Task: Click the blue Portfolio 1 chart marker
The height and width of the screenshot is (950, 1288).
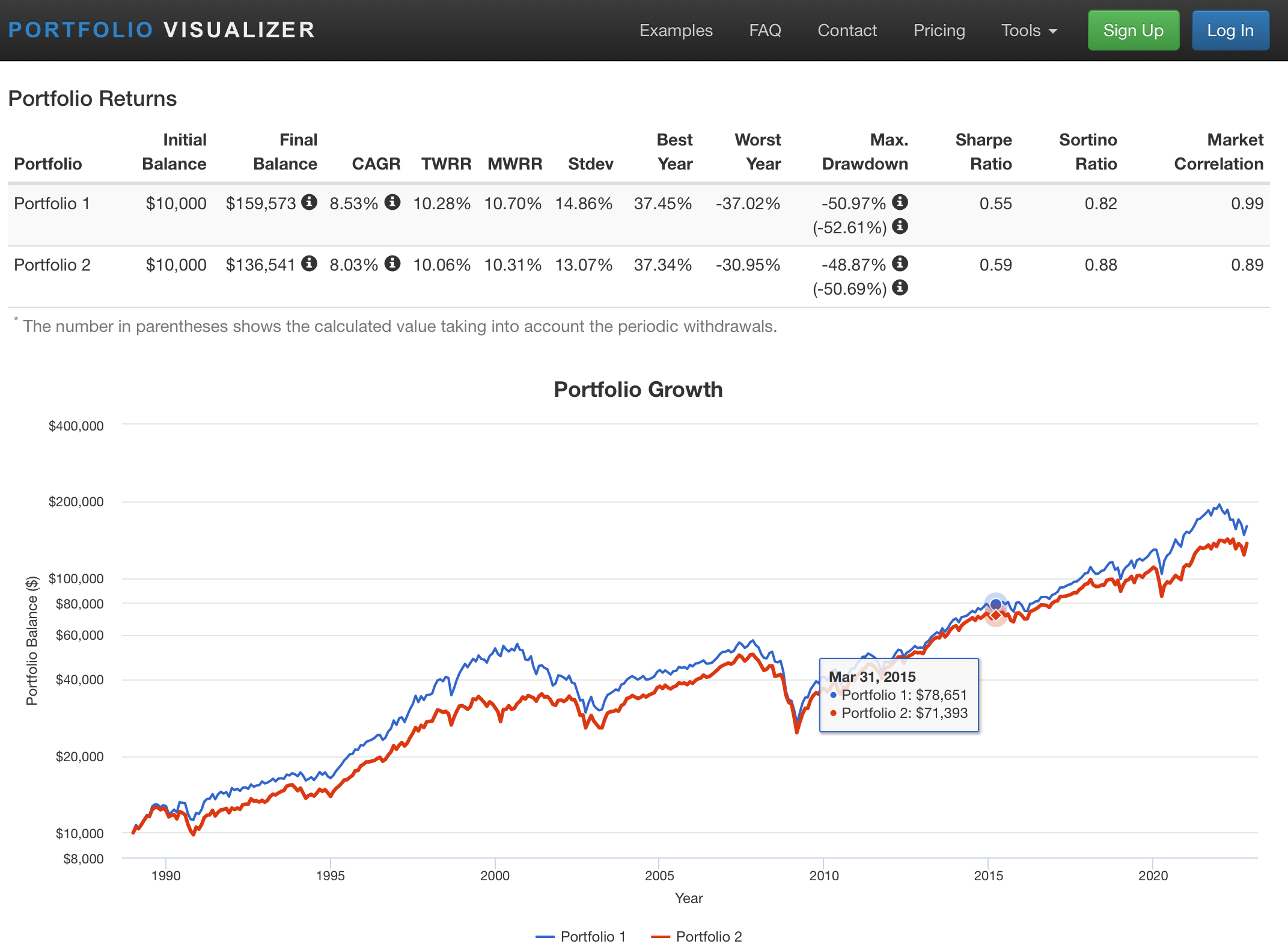Action: pyautogui.click(x=996, y=604)
